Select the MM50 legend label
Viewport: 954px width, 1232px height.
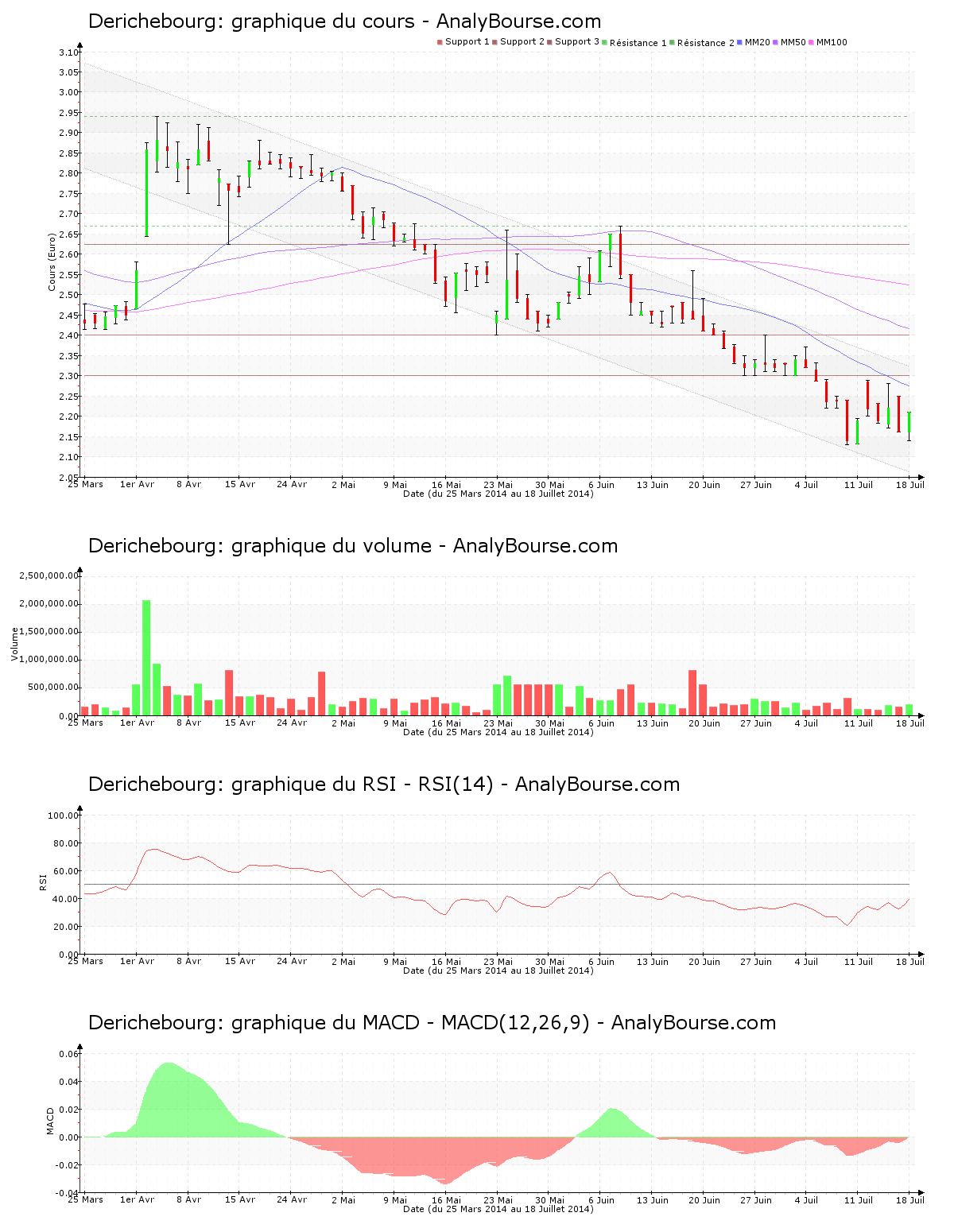(793, 42)
